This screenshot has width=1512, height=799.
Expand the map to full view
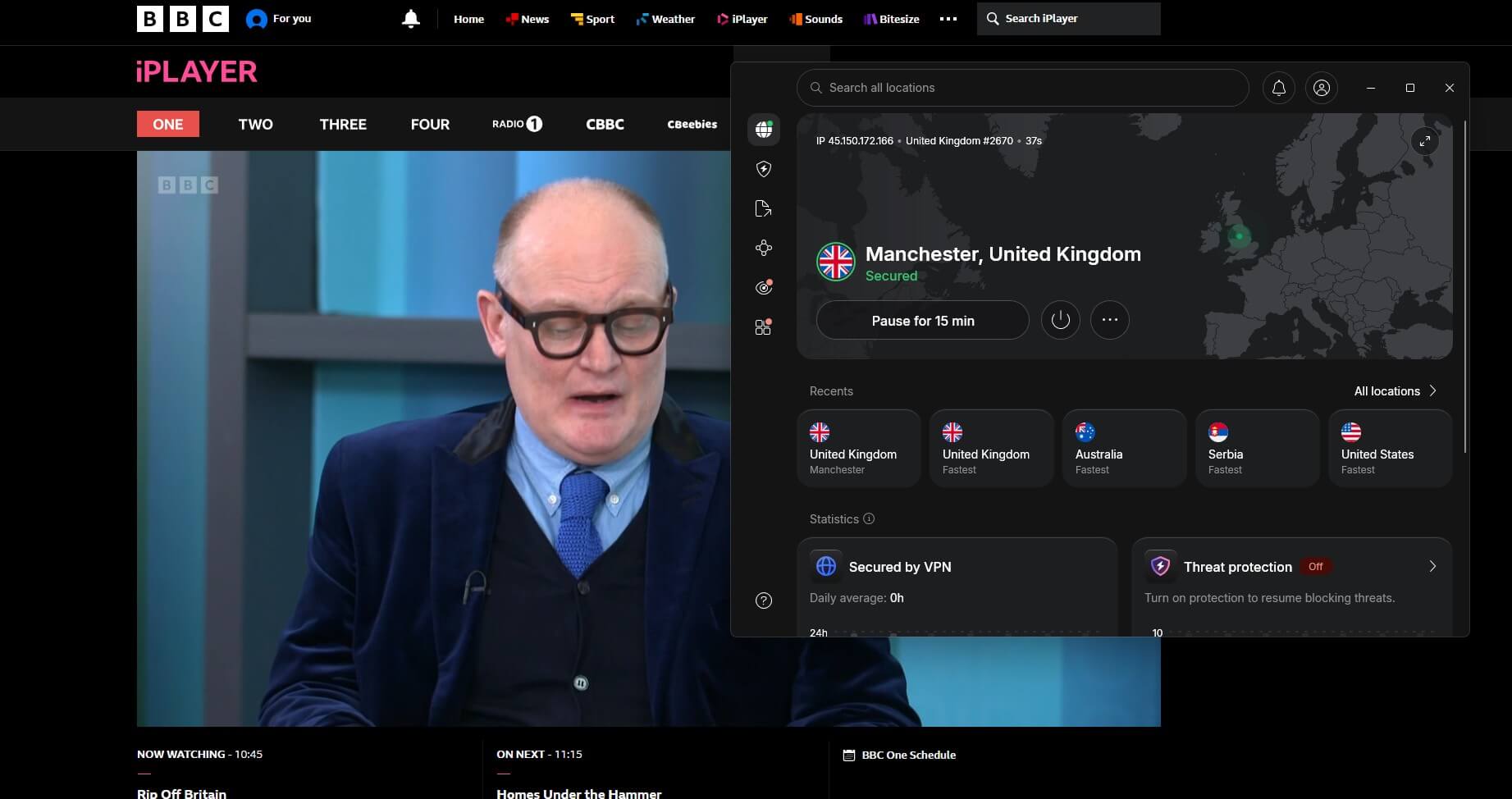[x=1425, y=141]
